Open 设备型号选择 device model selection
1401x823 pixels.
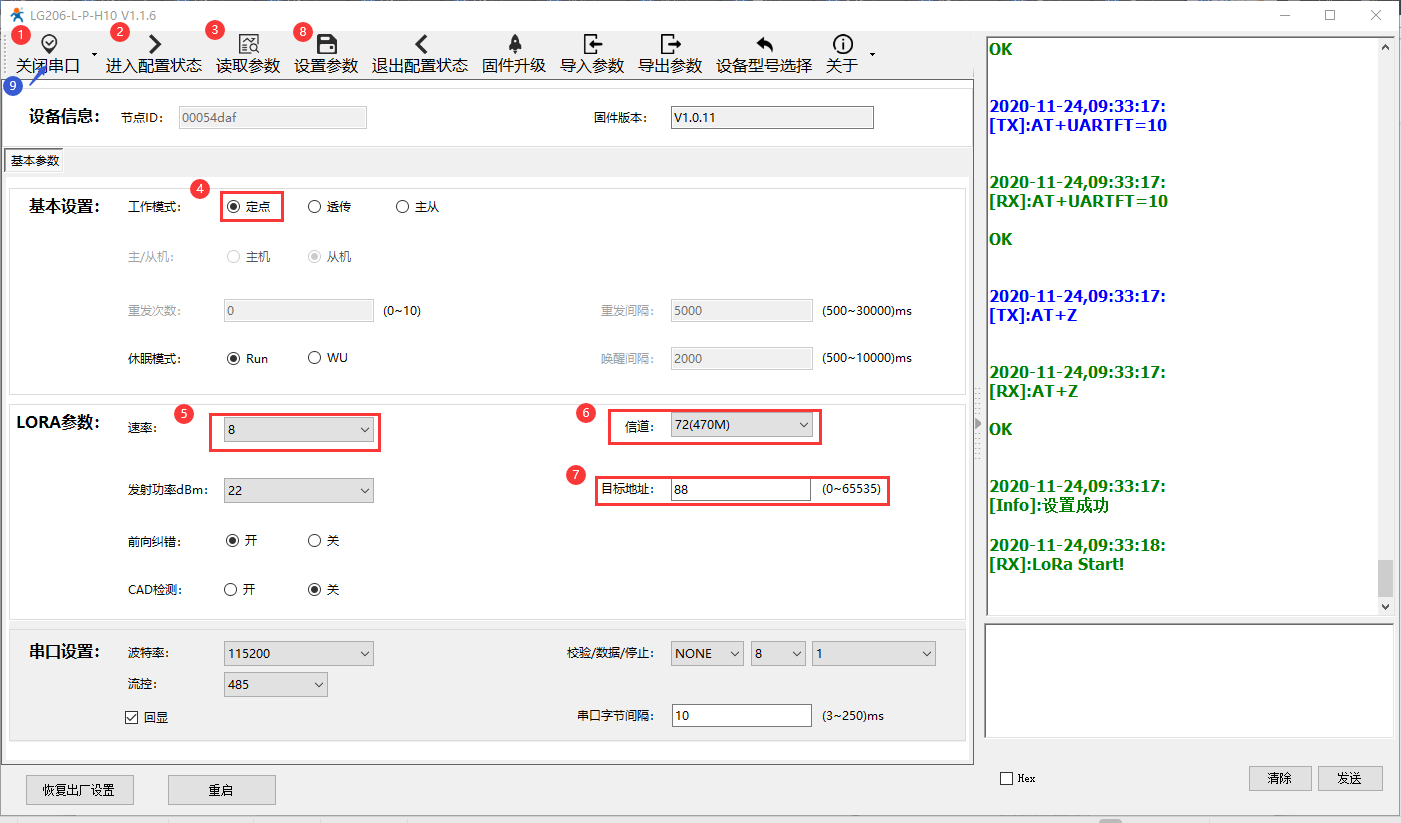764,44
